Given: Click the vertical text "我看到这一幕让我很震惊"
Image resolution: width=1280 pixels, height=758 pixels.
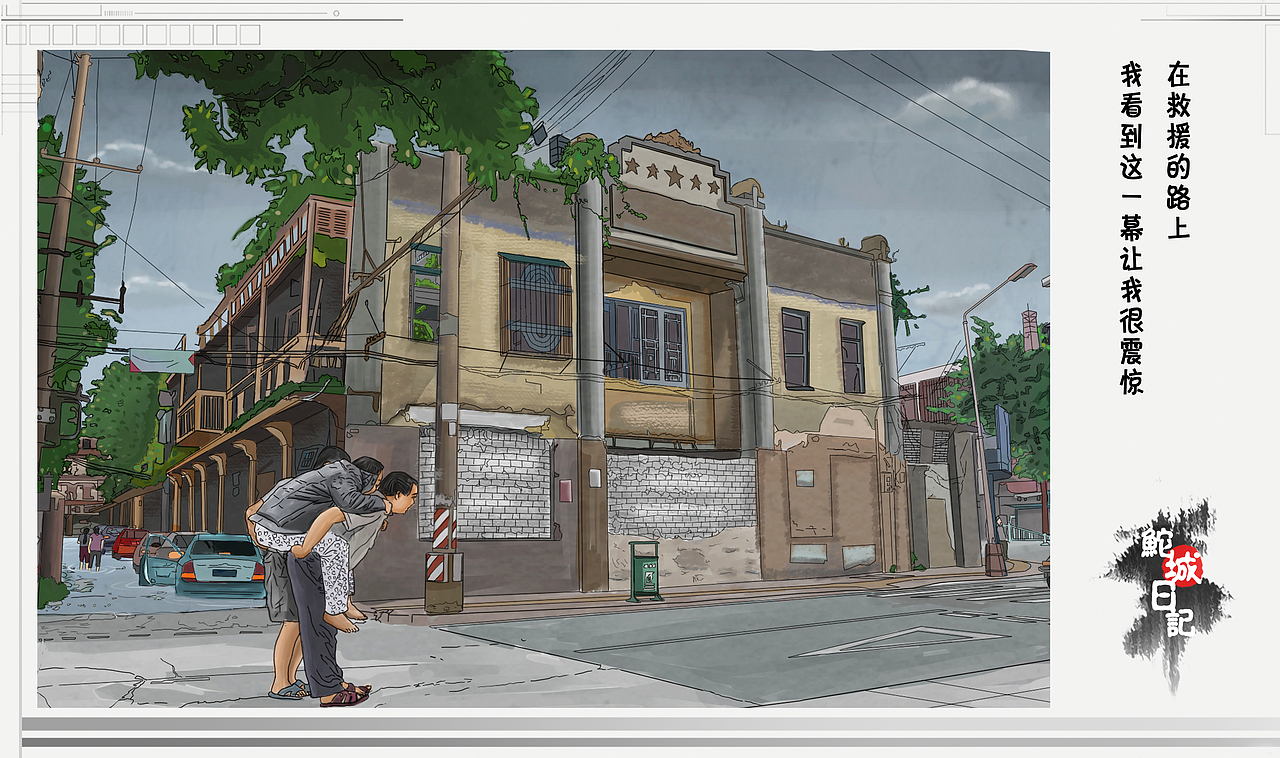Looking at the screenshot, I should tap(1132, 228).
